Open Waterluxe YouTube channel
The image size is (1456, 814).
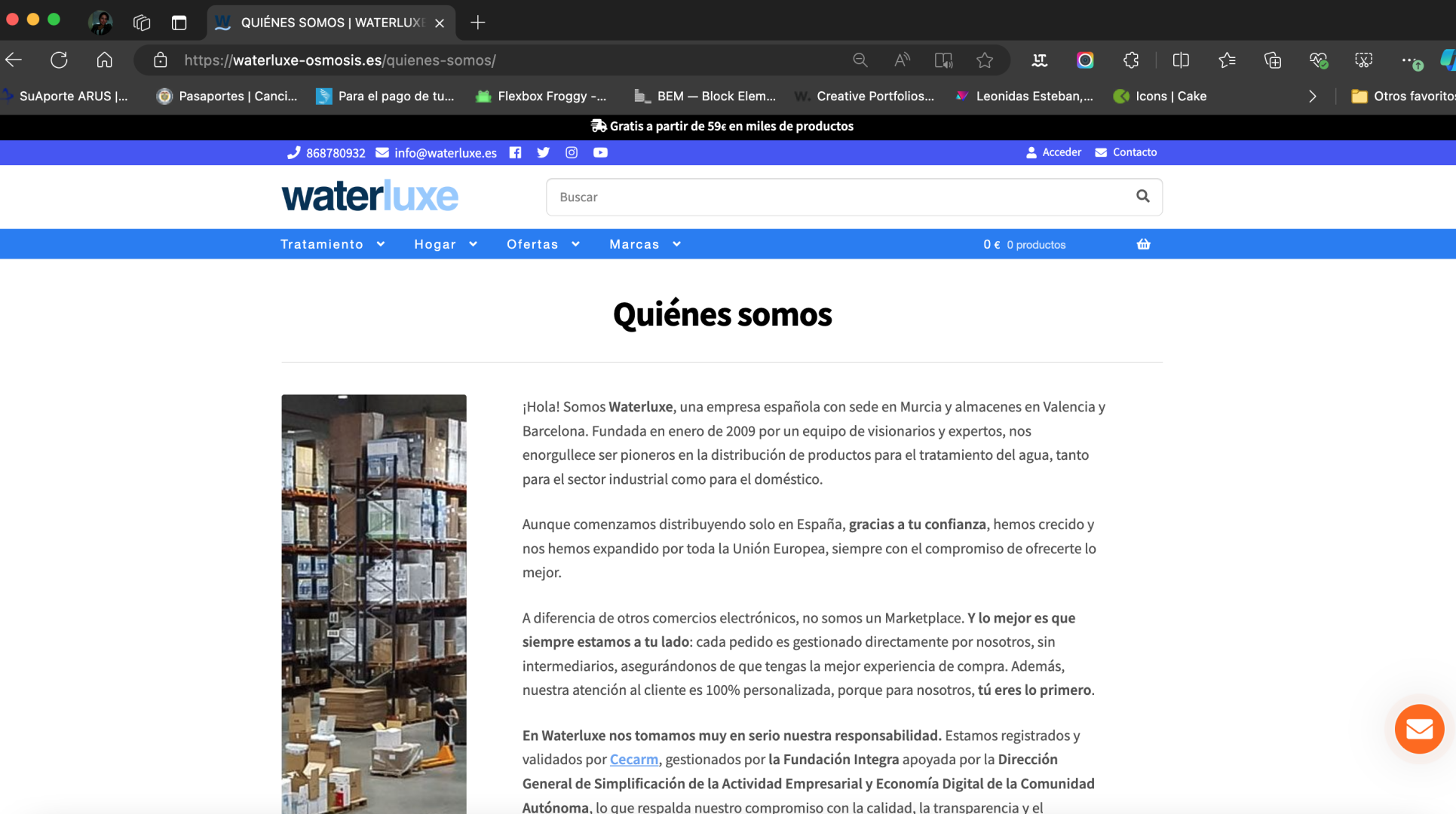pos(600,152)
